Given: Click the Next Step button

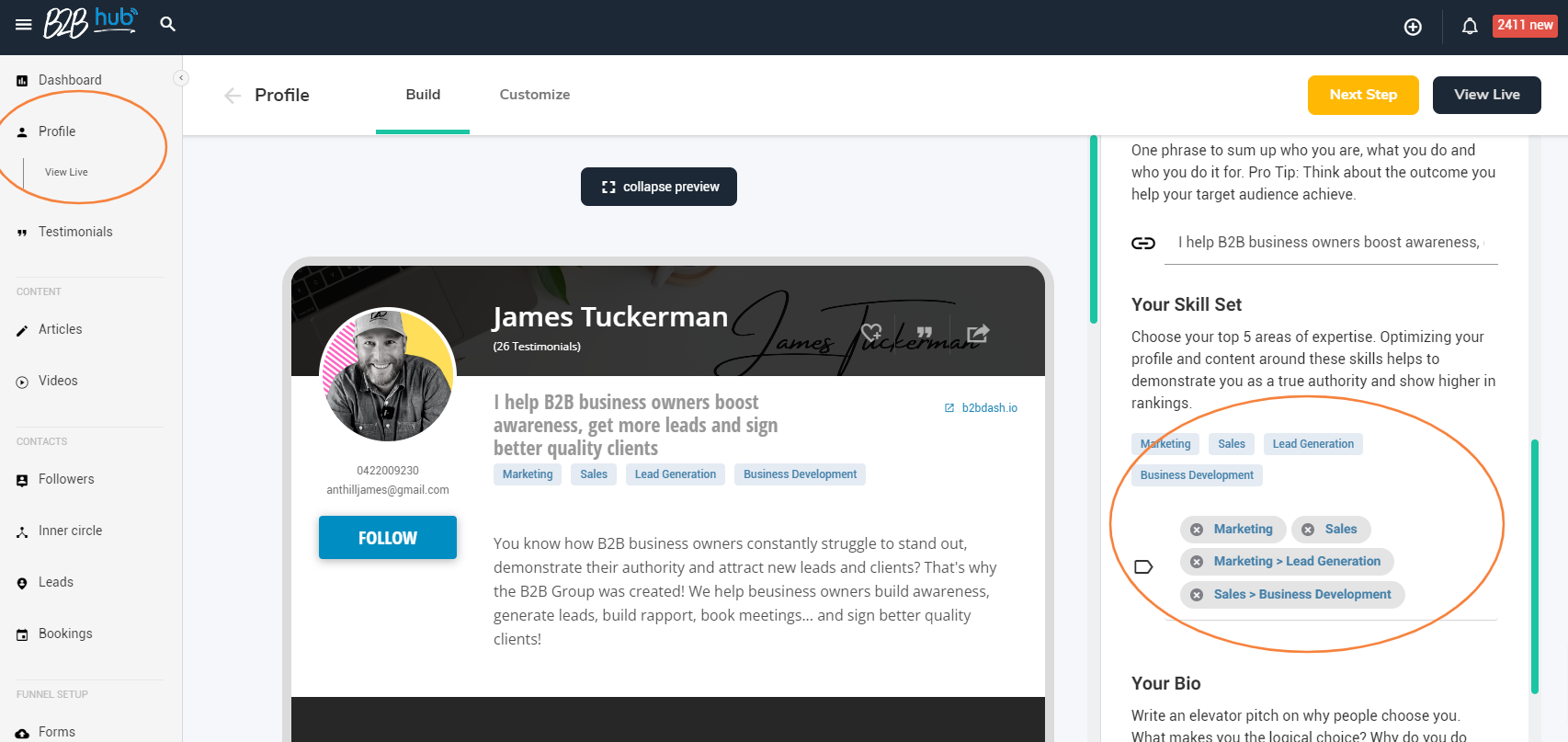Looking at the screenshot, I should point(1363,95).
